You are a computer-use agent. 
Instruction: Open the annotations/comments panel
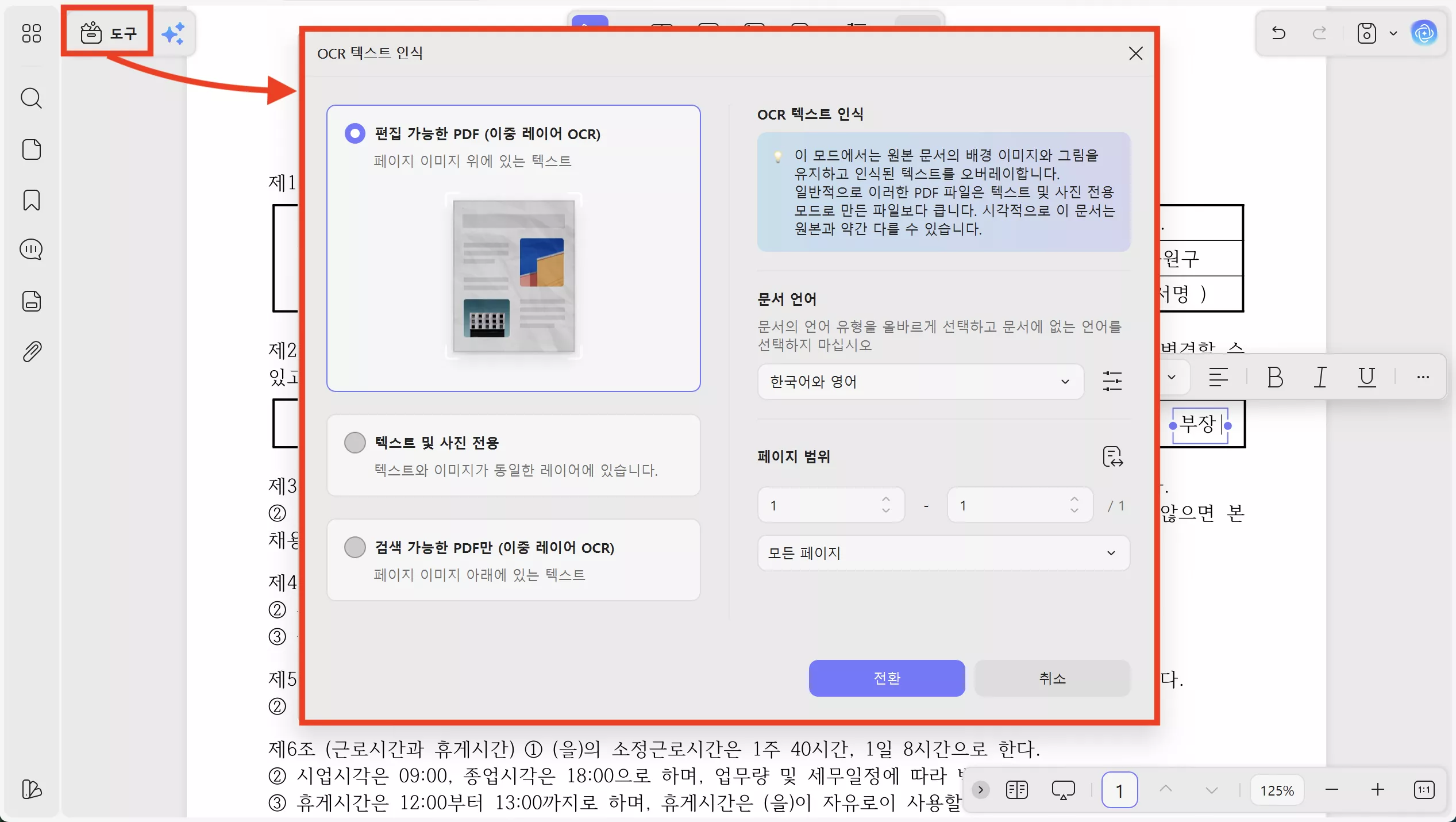(32, 249)
